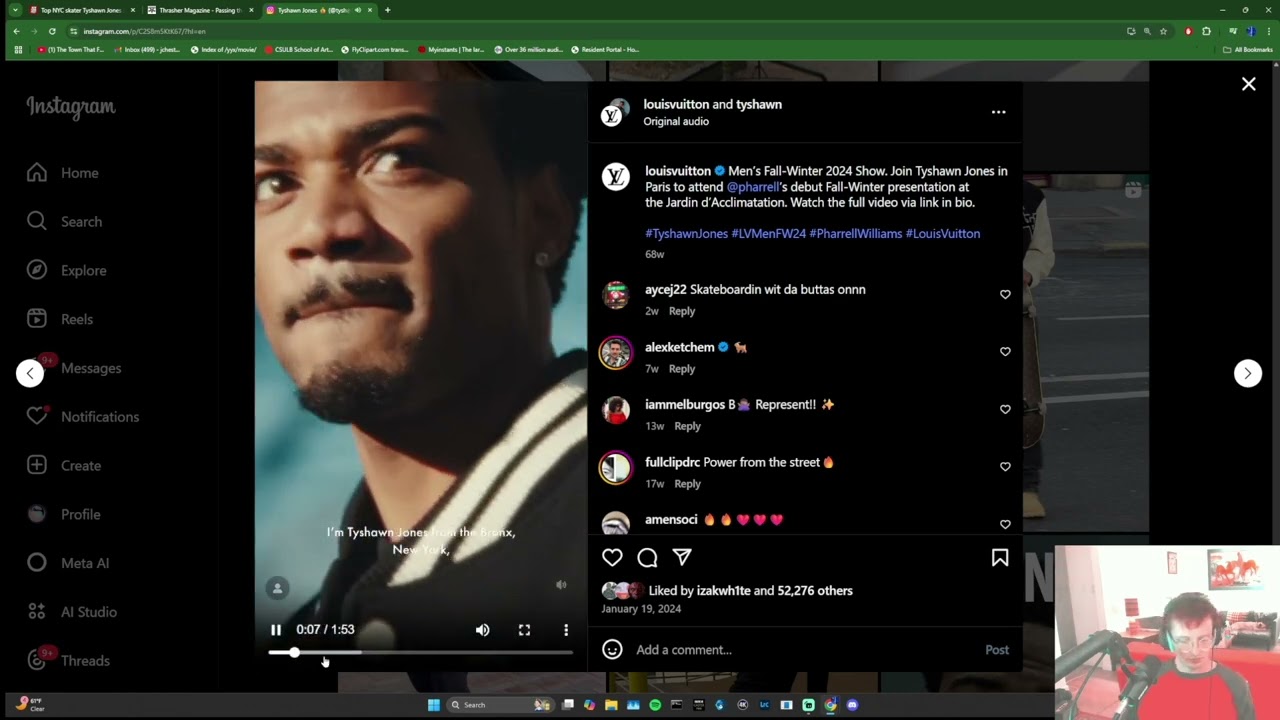This screenshot has height=720, width=1280.
Task: Go to Instagram Home
Action: click(x=64, y=173)
